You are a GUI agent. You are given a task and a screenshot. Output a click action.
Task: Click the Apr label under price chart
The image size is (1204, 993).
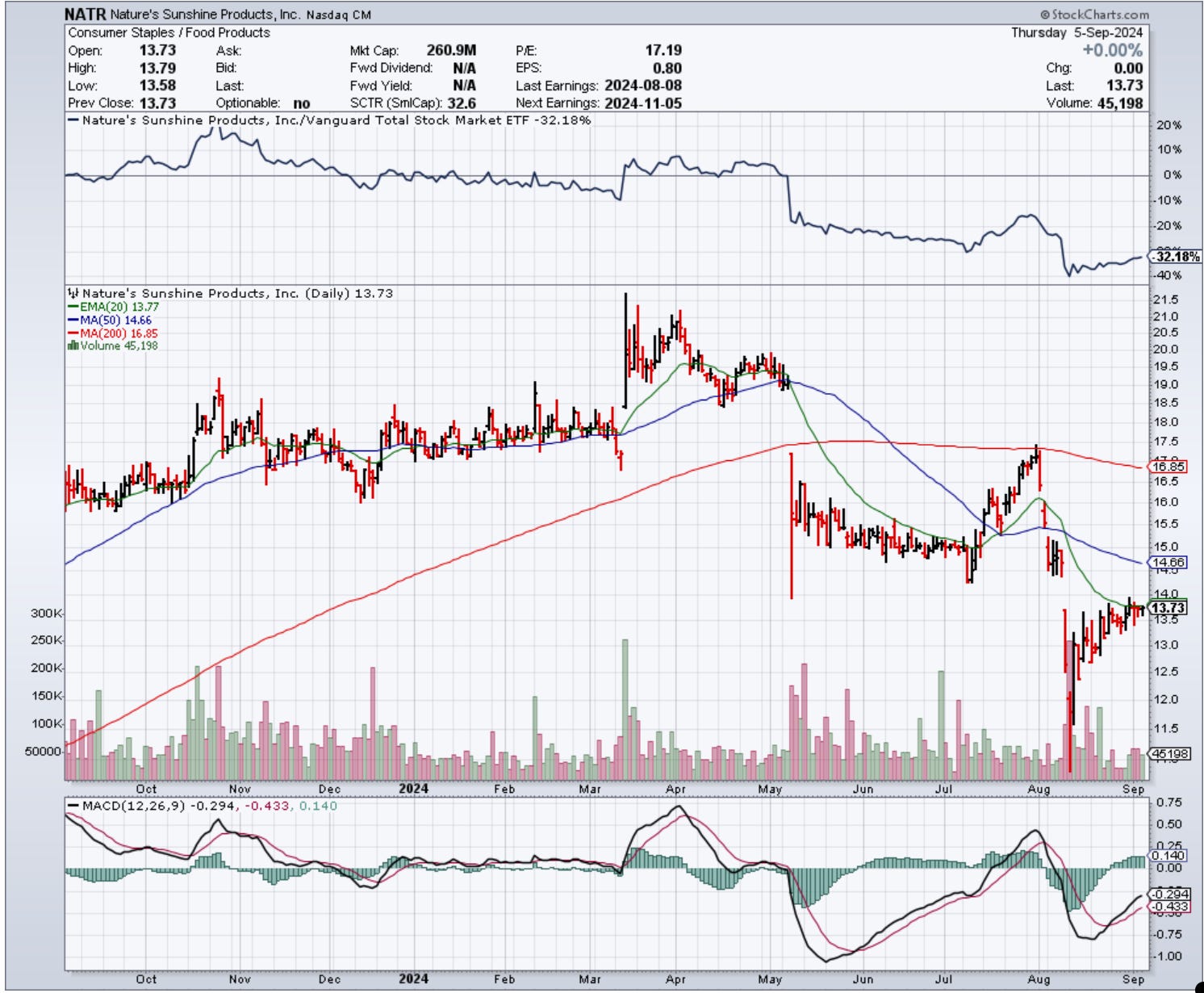(x=675, y=789)
